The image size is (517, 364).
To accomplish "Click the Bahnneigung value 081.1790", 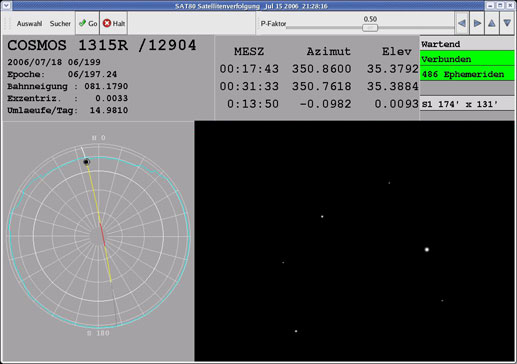I will (x=106, y=86).
